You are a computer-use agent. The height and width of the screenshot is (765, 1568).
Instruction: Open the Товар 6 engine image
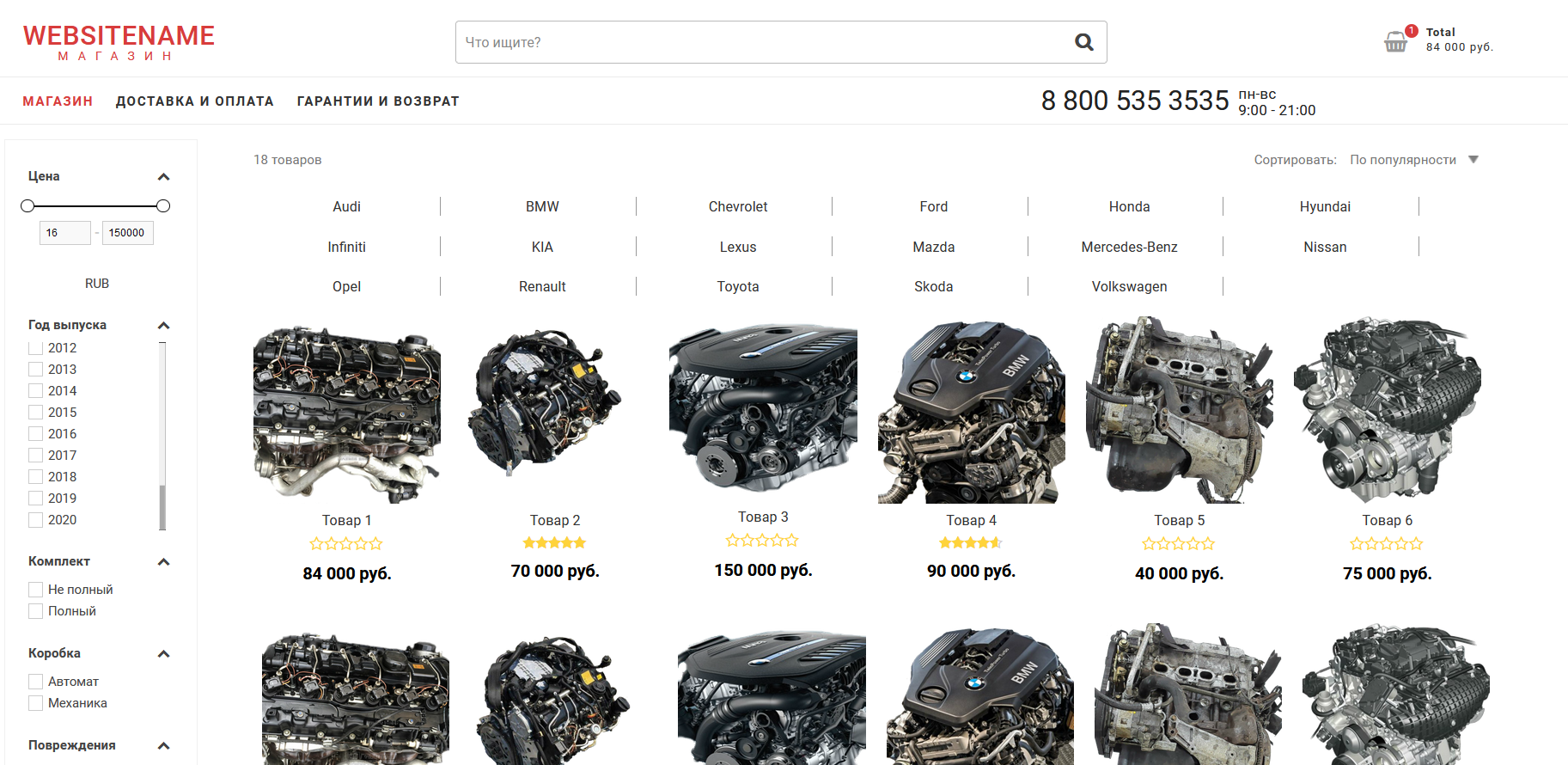point(1388,410)
